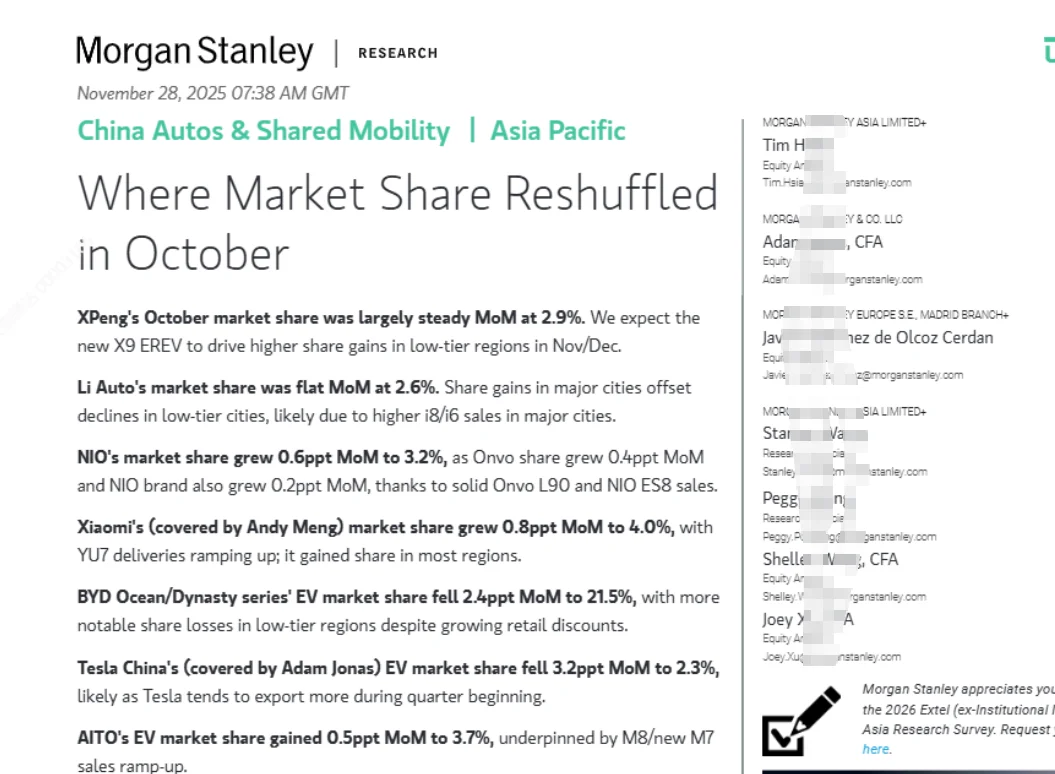1055x774 pixels.
Task: Click the XPeng's October market share sentence
Action: (331, 318)
